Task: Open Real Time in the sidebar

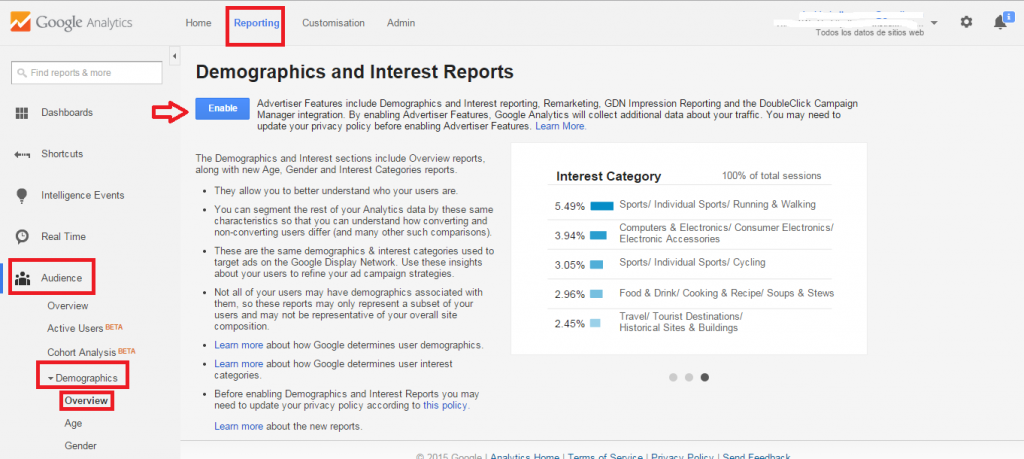Action: click(63, 236)
